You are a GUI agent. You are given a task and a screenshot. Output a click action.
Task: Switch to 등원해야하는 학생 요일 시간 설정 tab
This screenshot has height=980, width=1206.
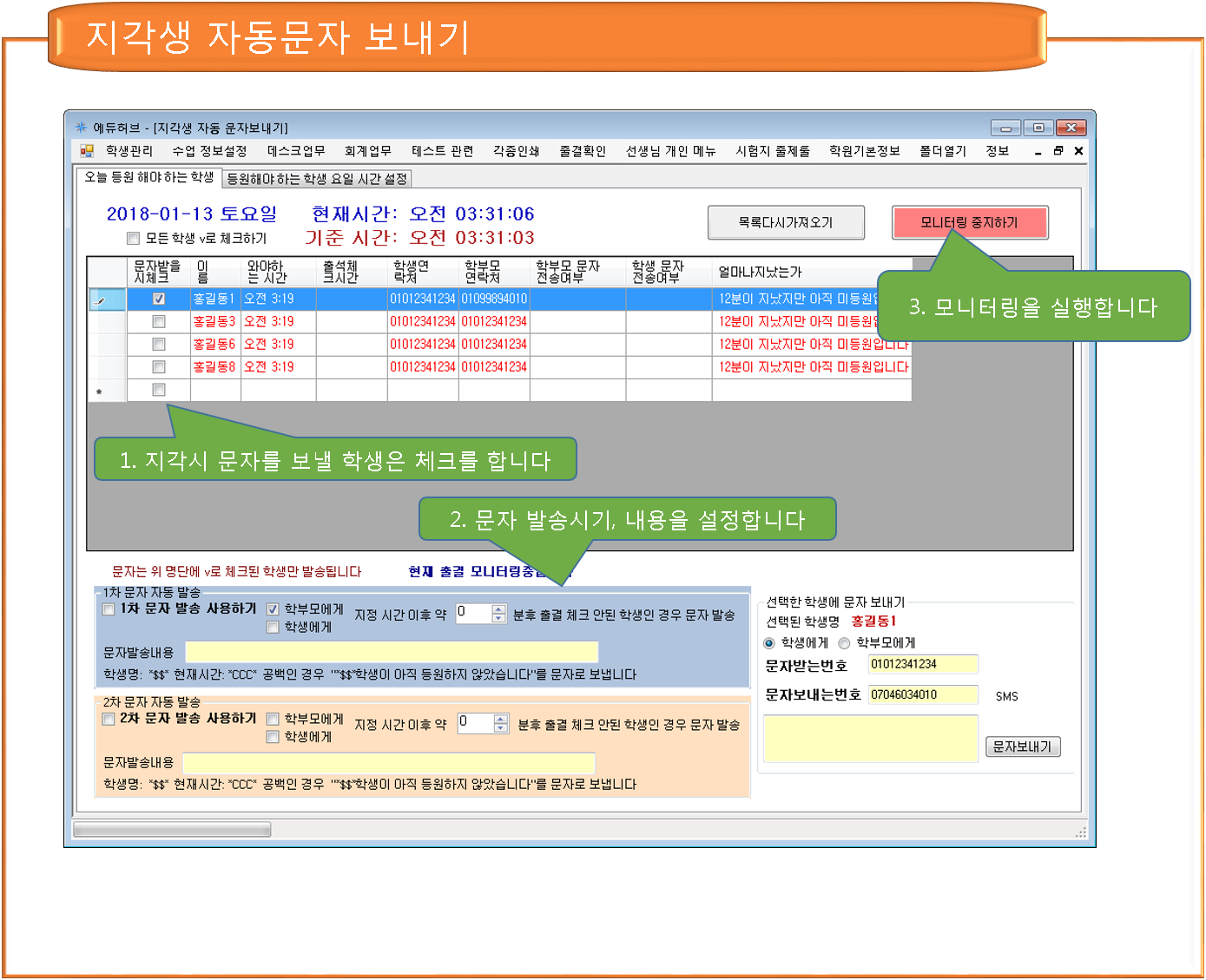(317, 179)
